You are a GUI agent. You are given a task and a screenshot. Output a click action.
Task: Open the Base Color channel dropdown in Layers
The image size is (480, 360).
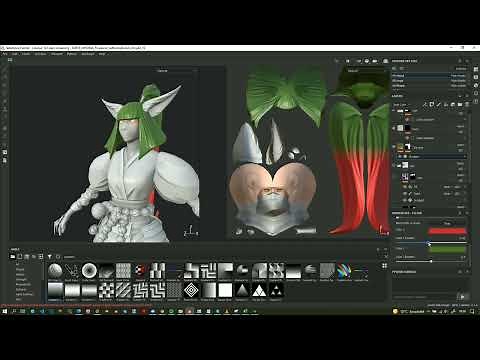[402, 104]
